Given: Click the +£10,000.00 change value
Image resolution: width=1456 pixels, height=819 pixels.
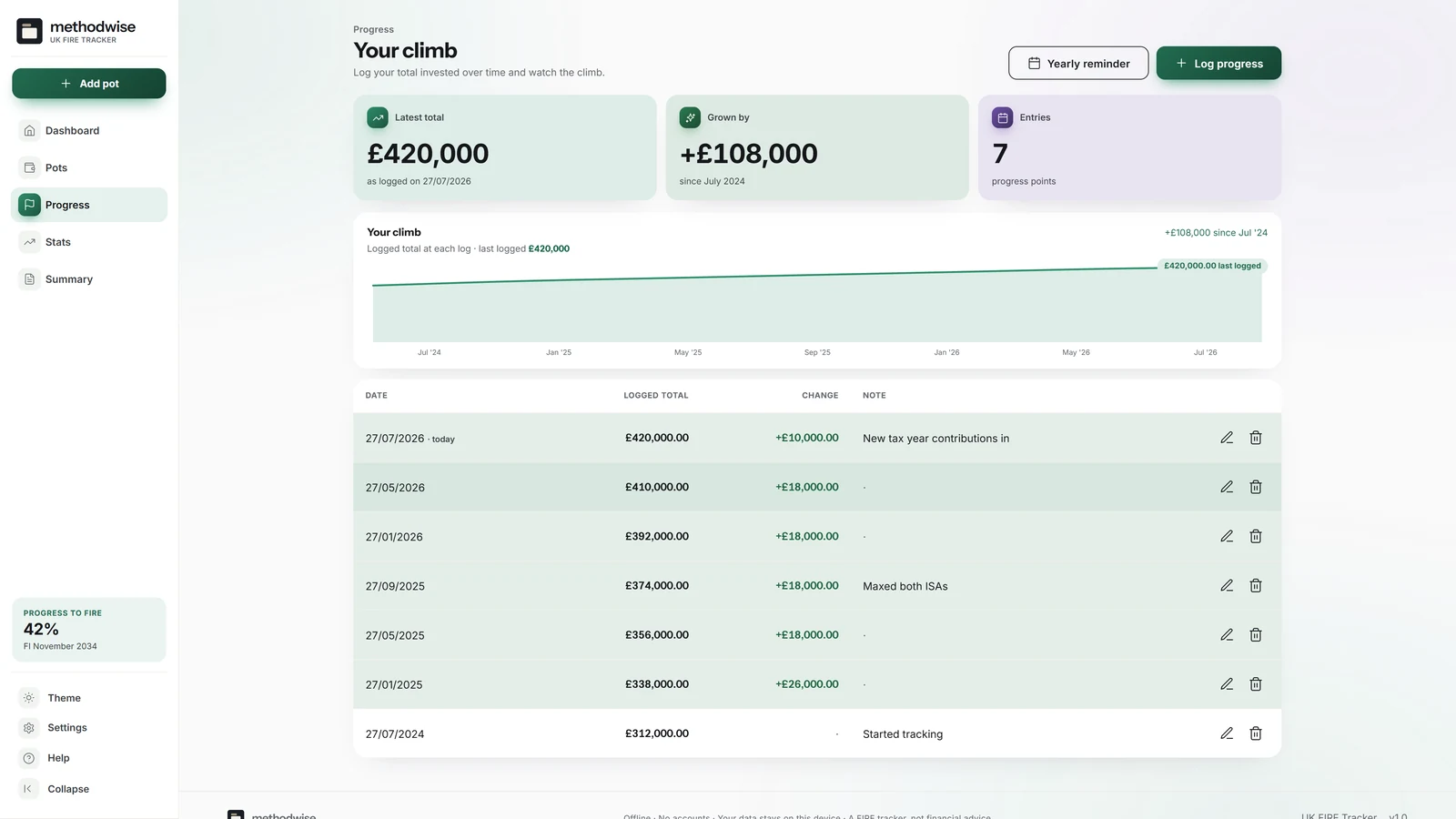Looking at the screenshot, I should (x=807, y=438).
